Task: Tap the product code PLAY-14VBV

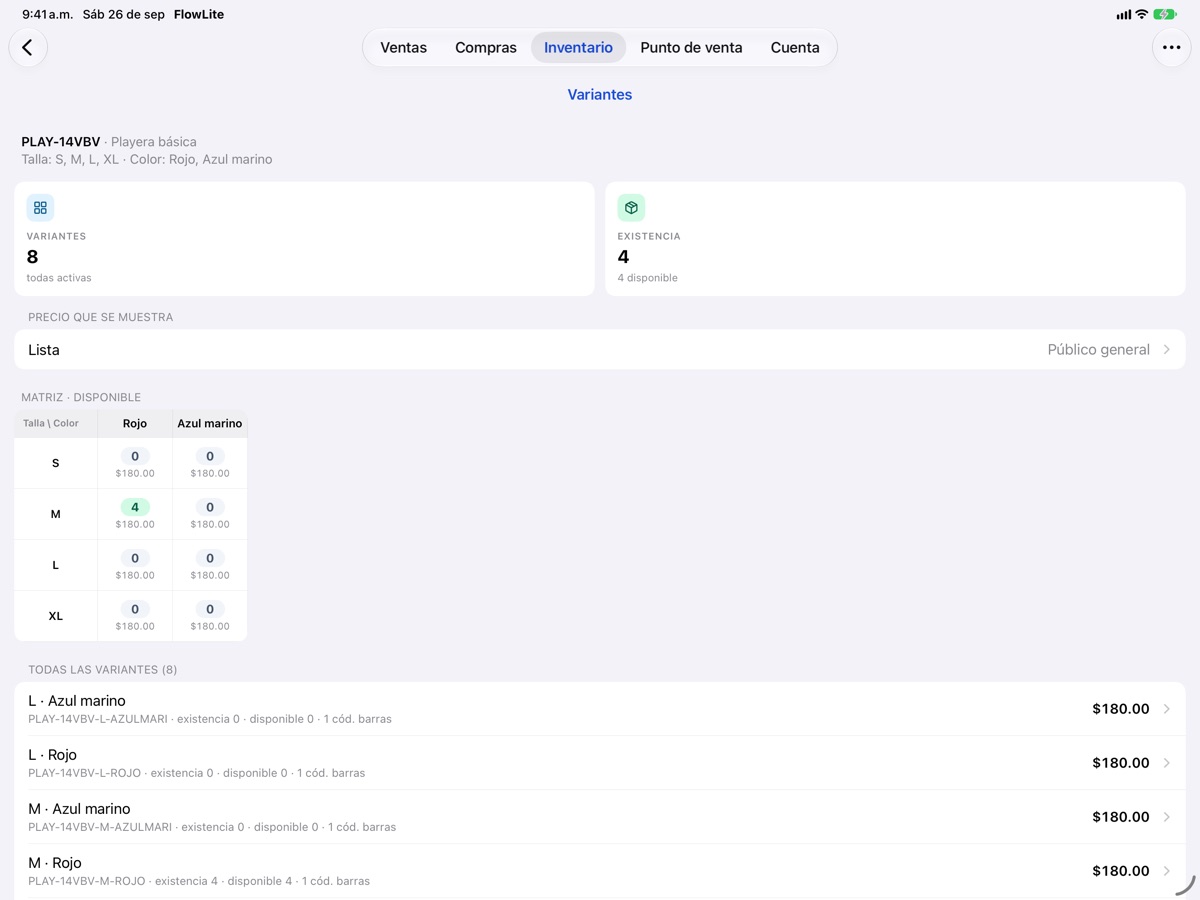Action: pyautogui.click(x=61, y=142)
